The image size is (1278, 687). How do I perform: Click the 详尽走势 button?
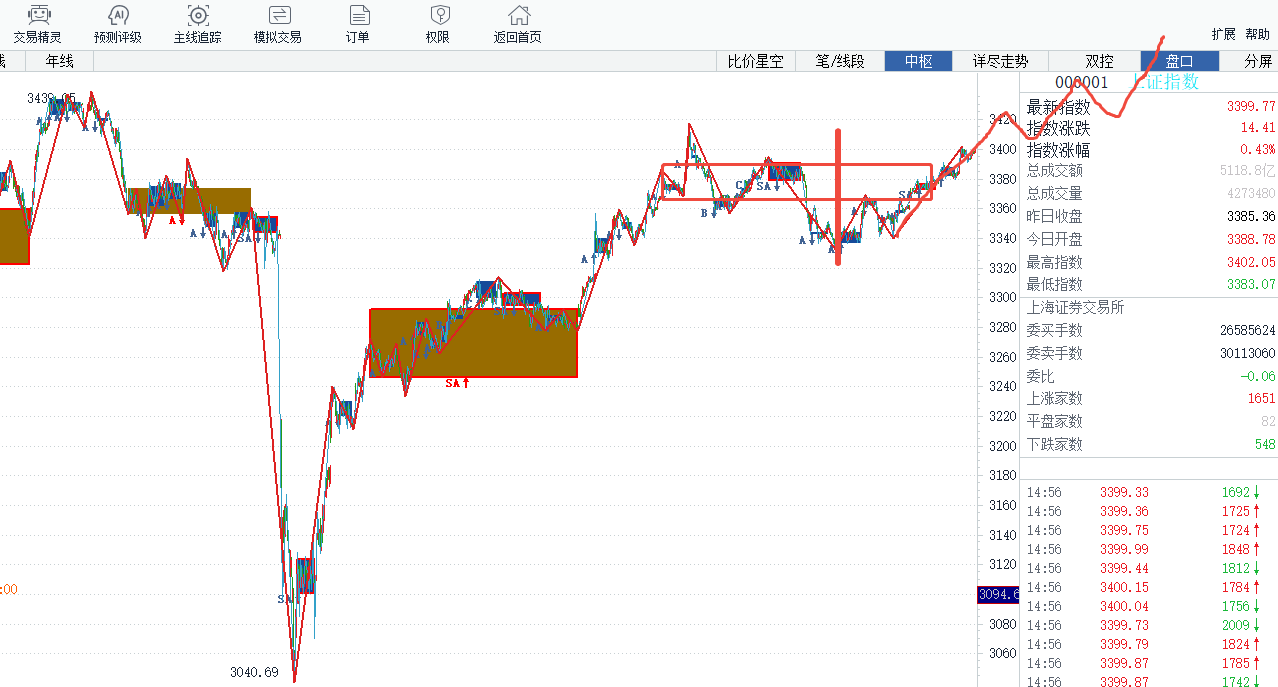tap(1000, 61)
